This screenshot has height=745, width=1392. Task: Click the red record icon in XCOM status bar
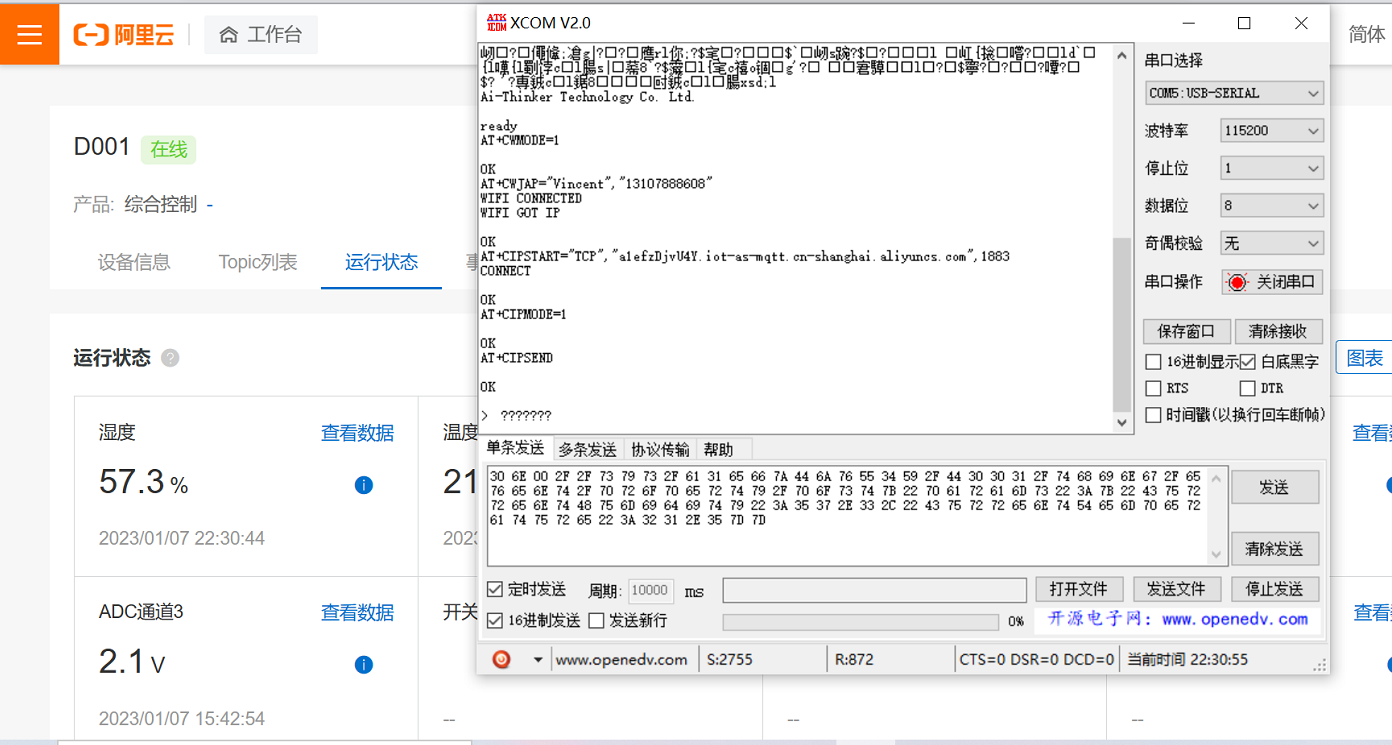[502, 659]
